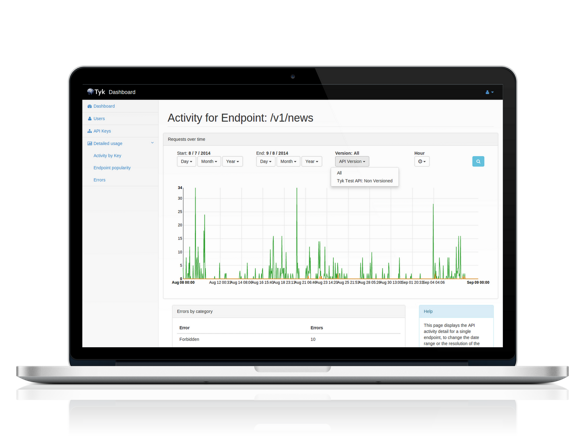The image size is (585, 439).
Task: Open the Start Month dropdown
Action: tap(209, 162)
